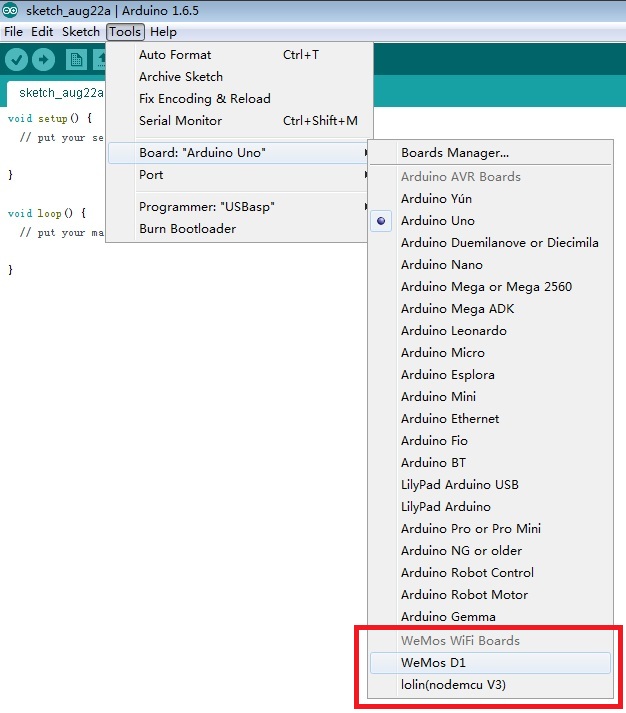Screen dimensions: 626x713
Task: Expand the Board: "Arduino Uno" submenu
Action: pyautogui.click(x=238, y=153)
